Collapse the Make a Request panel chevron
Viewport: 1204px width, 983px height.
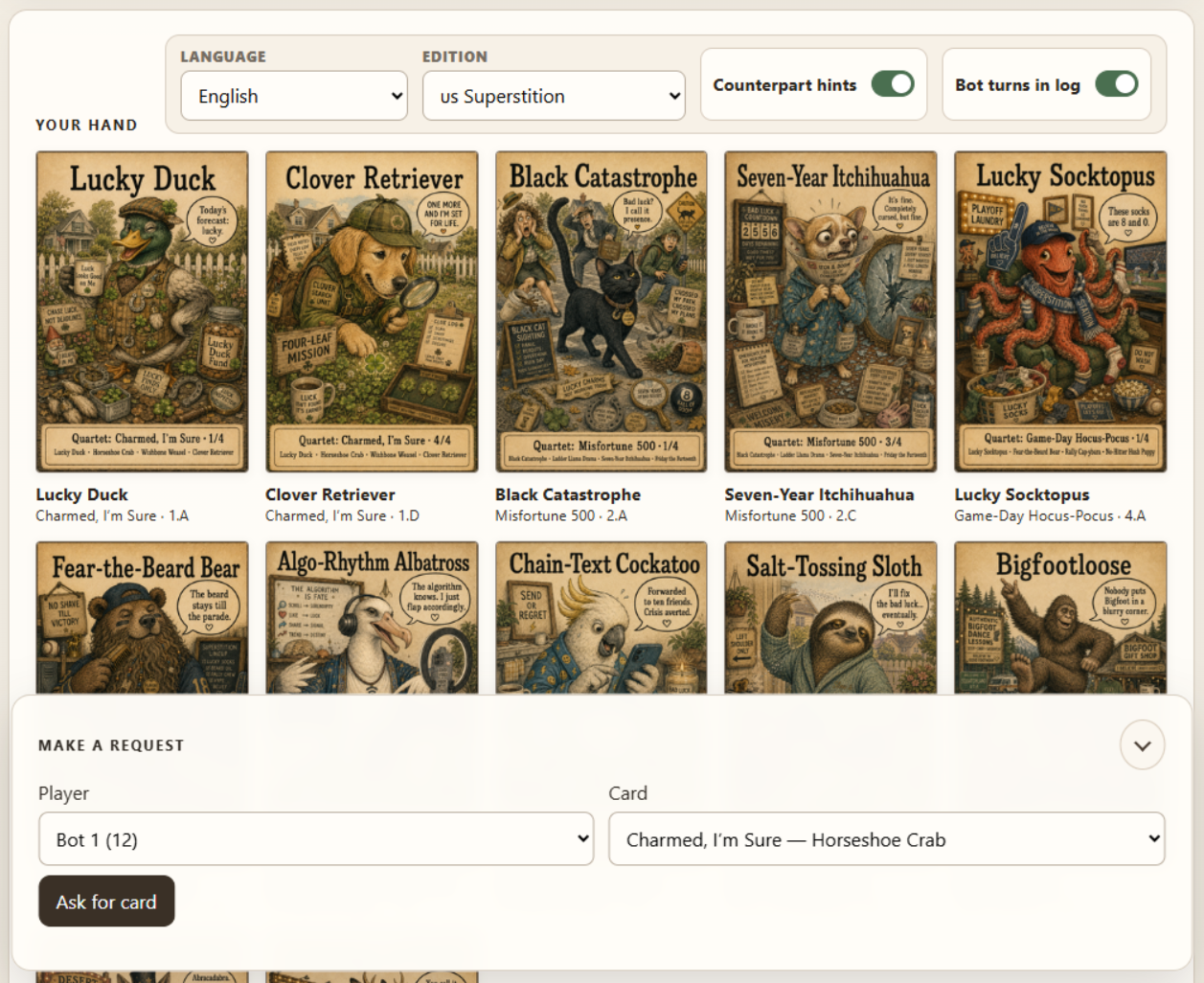1142,745
